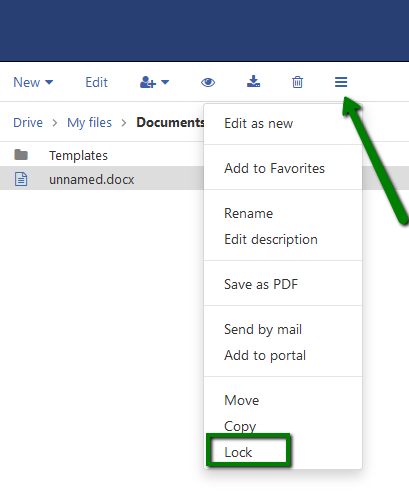Image resolution: width=409 pixels, height=504 pixels.
Task: Click the unnamed.docx document icon
Action: 21,179
